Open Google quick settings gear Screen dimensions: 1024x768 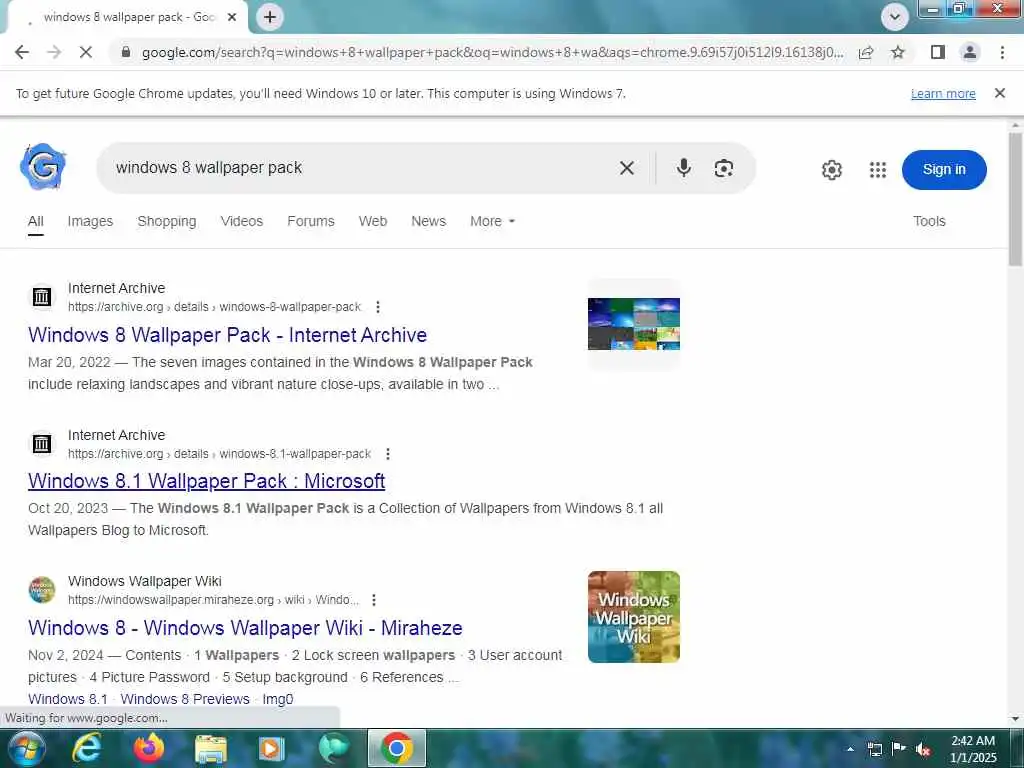(831, 170)
